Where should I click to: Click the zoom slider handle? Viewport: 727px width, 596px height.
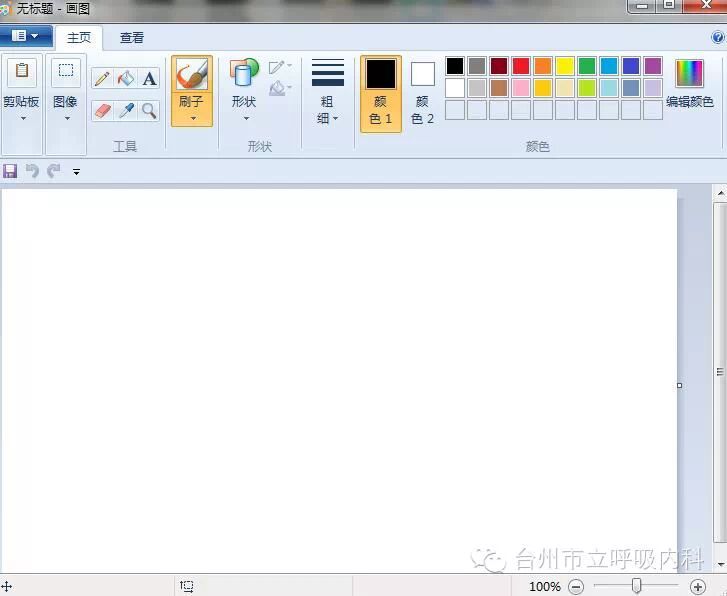(x=637, y=586)
